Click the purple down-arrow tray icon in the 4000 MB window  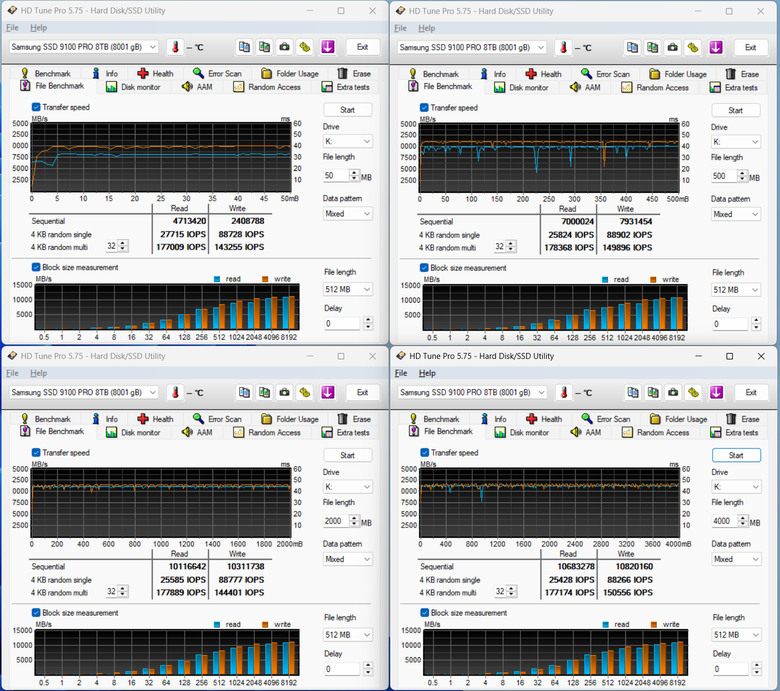click(716, 392)
